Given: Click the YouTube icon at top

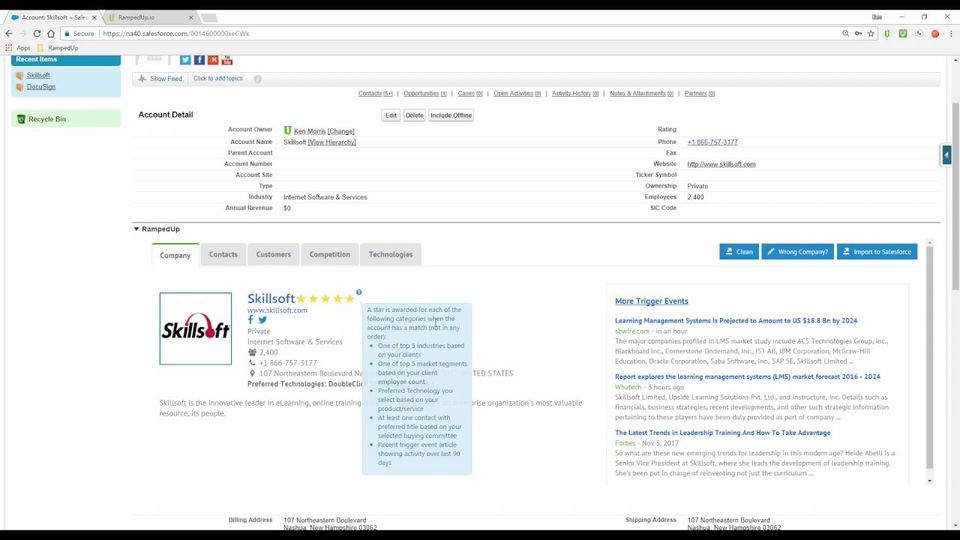Looking at the screenshot, I should (227, 59).
